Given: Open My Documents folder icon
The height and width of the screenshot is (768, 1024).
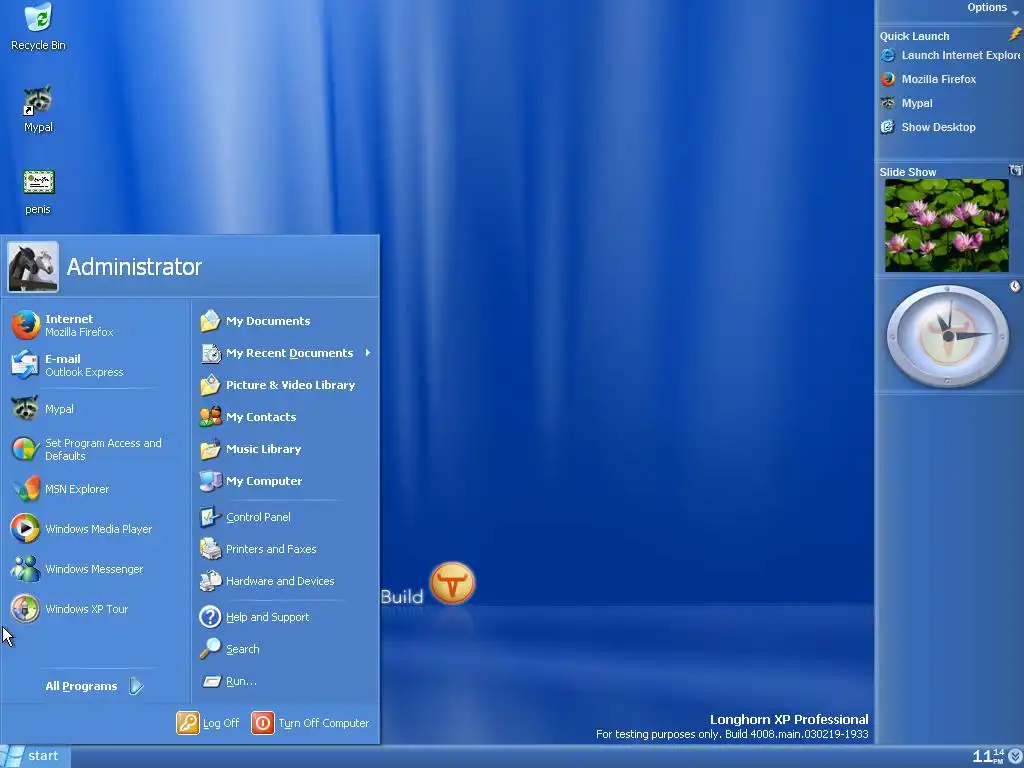Looking at the screenshot, I should [x=210, y=321].
